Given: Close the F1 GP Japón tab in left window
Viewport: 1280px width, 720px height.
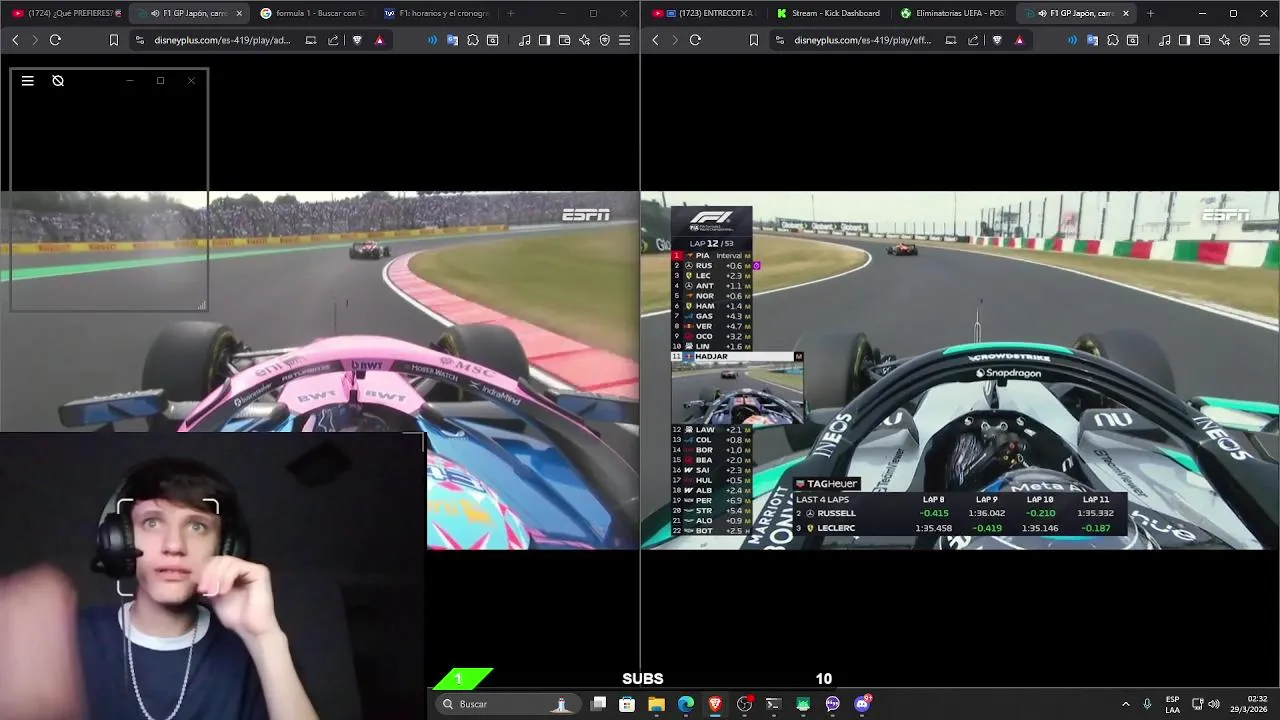Looking at the screenshot, I should click(239, 13).
